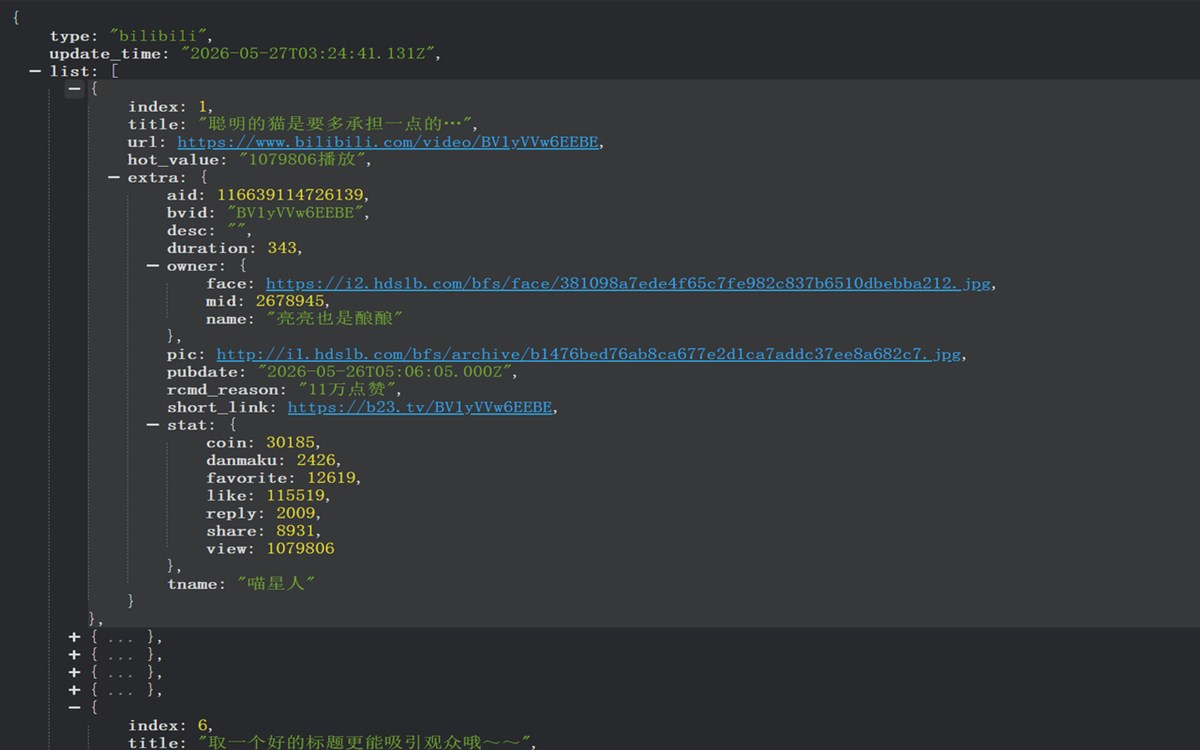Screen dimensions: 1200x750
Task: Click the bvid value "BV1yVVw6EEBE"
Action: (x=297, y=213)
